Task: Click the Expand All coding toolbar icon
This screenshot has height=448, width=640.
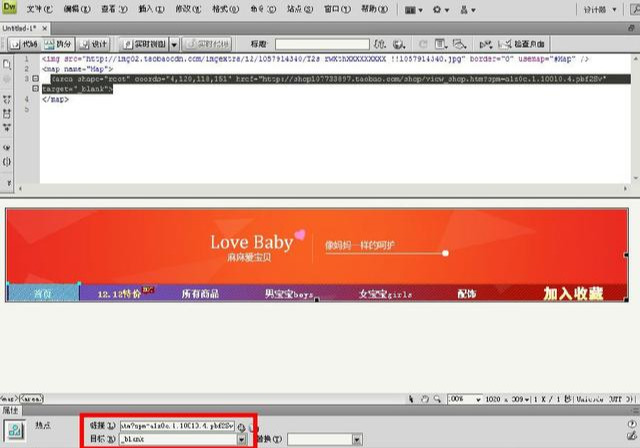Action: click(x=7, y=127)
